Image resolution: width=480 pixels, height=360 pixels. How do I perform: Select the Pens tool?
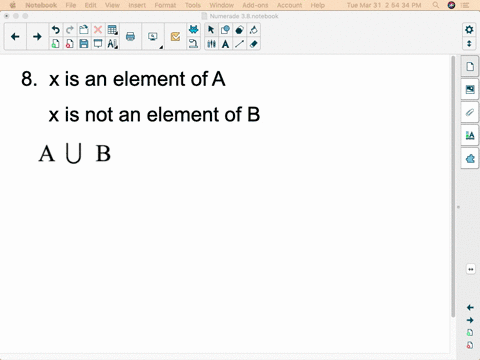tap(211, 44)
